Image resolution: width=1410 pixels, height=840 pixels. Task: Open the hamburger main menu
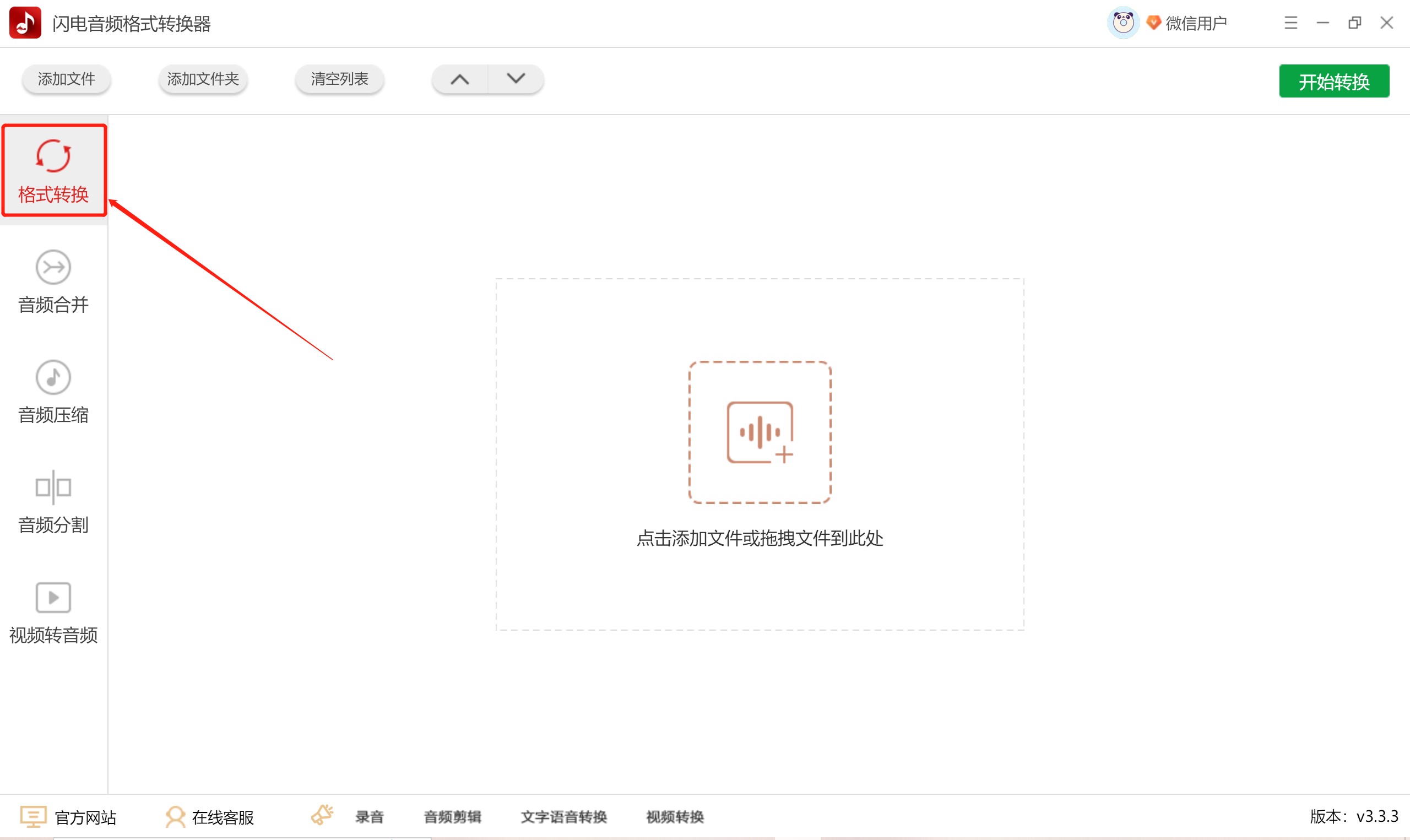click(x=1290, y=23)
